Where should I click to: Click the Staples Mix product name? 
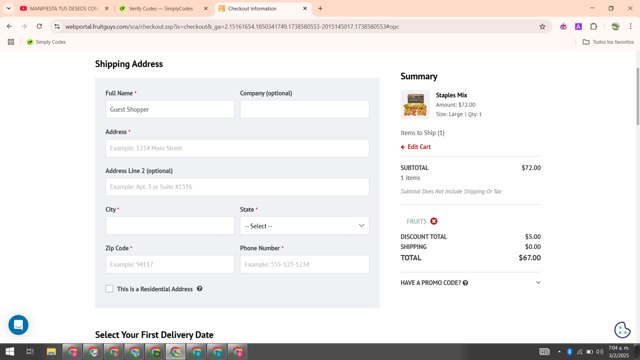(451, 95)
